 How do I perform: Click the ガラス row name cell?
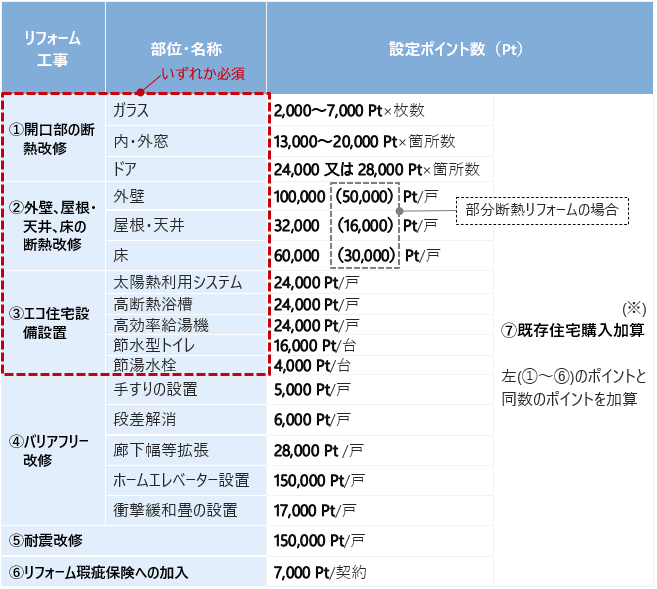(132, 109)
